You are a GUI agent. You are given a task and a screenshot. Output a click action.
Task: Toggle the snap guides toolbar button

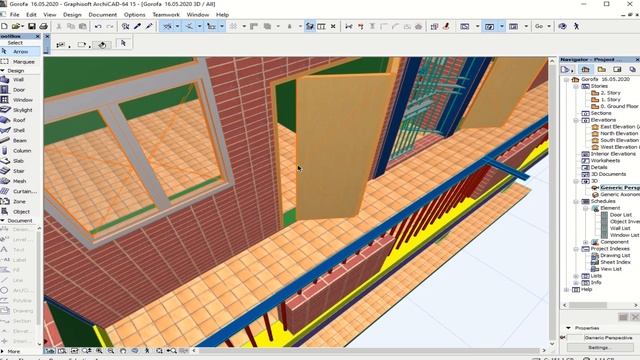click(x=189, y=26)
